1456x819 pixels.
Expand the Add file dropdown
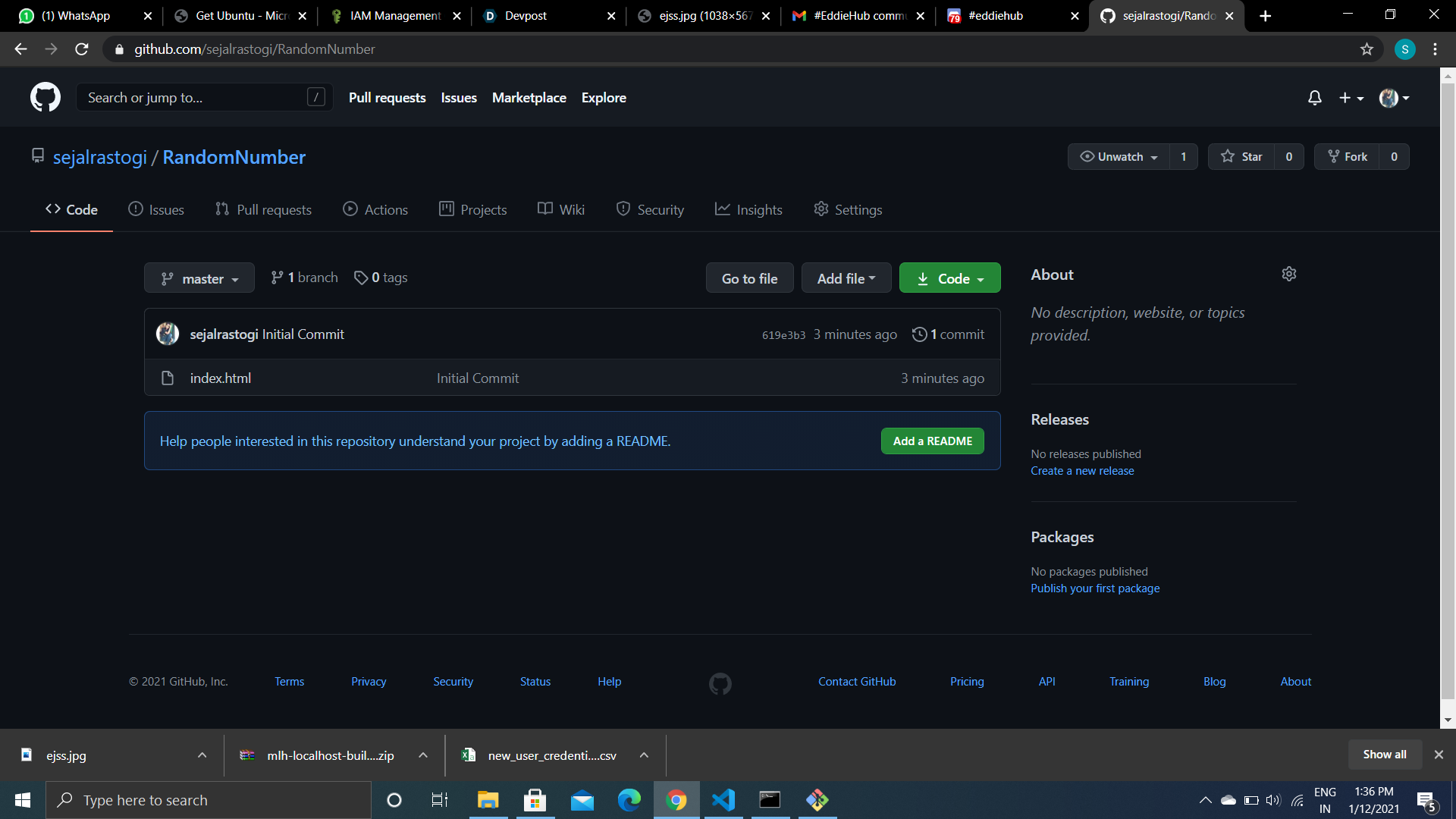point(846,278)
